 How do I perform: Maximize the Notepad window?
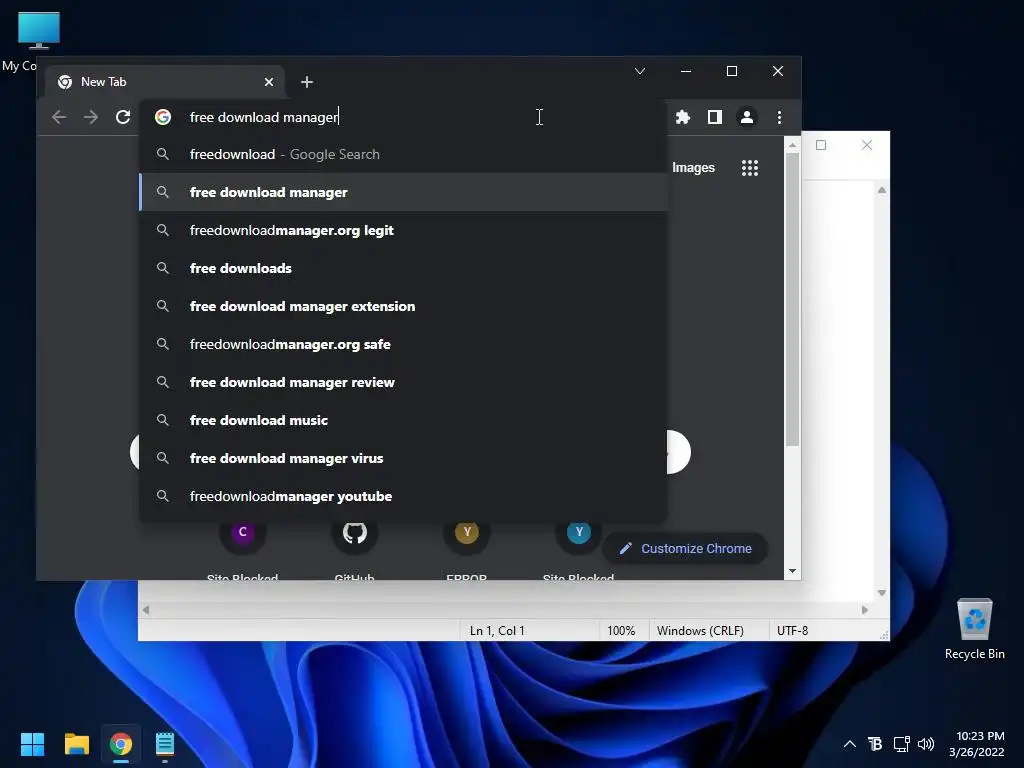click(x=821, y=145)
